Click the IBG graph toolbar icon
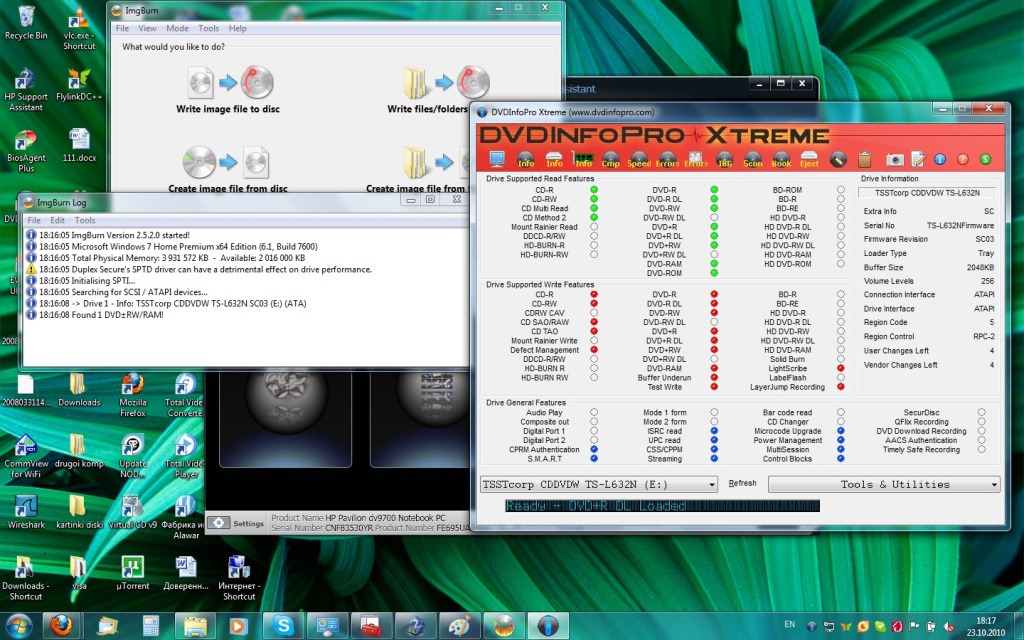 [x=724, y=159]
